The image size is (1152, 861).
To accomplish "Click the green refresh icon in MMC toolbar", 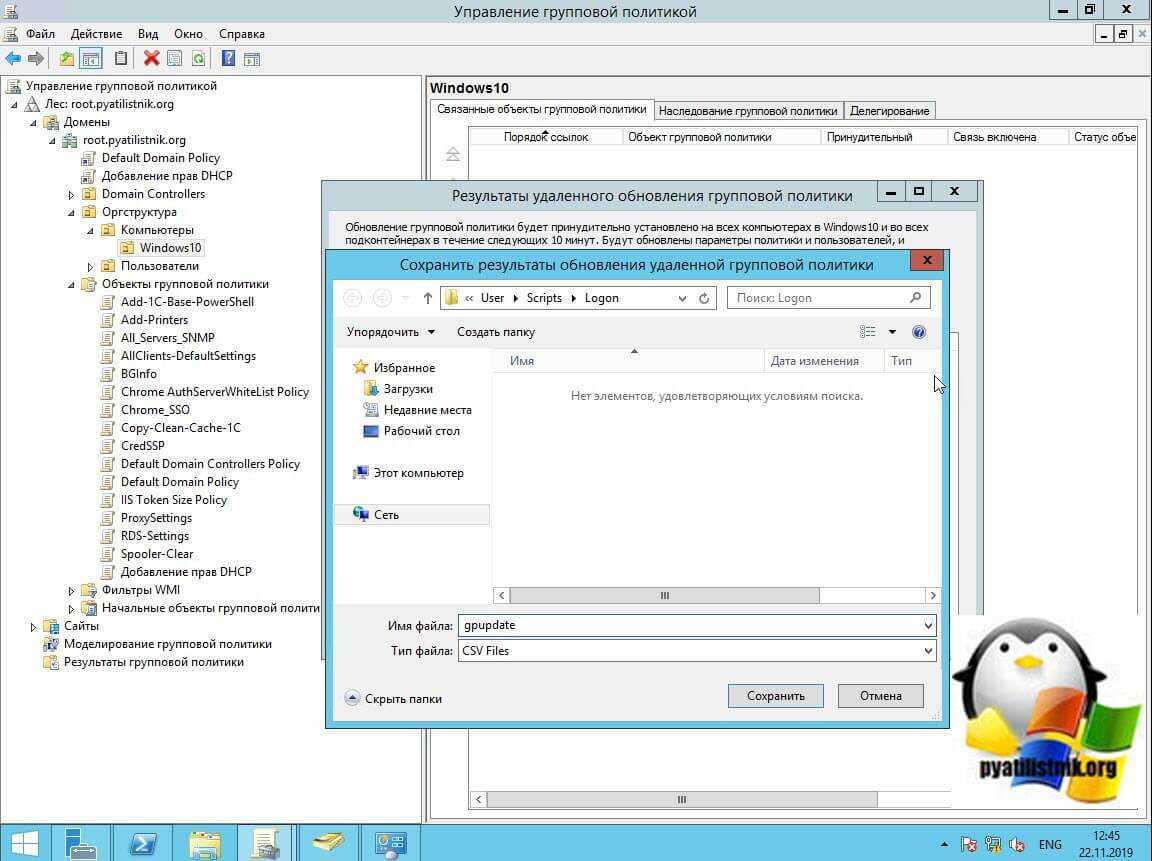I will 198,59.
